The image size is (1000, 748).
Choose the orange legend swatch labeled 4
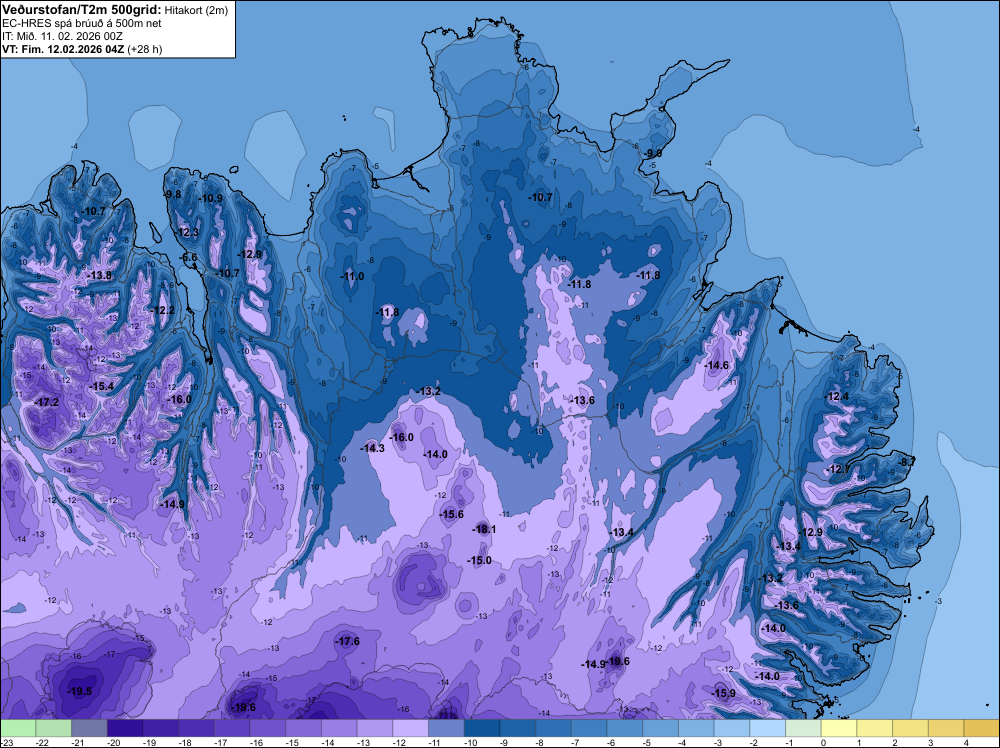click(982, 728)
